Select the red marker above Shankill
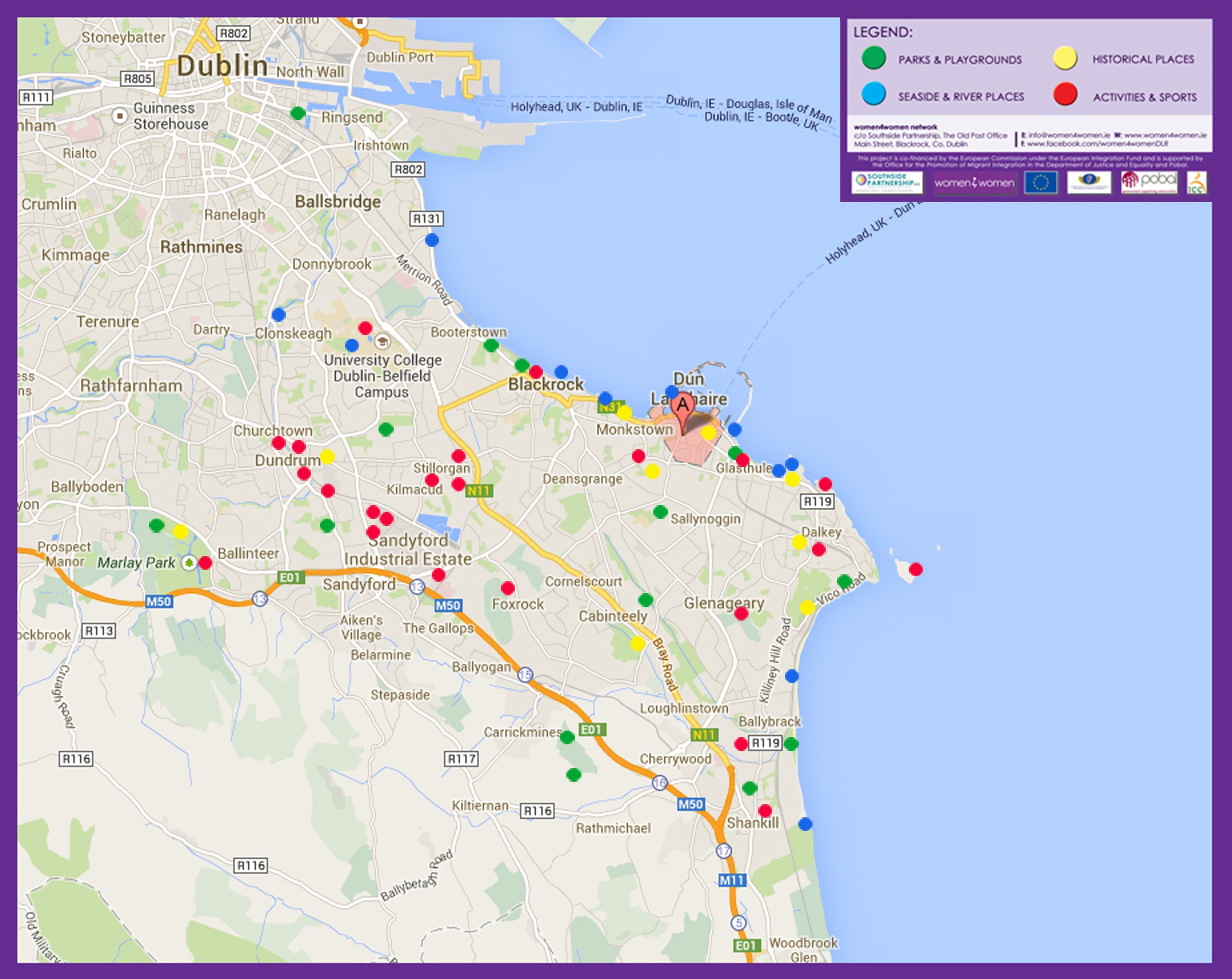The height and width of the screenshot is (979, 1232). point(765,810)
